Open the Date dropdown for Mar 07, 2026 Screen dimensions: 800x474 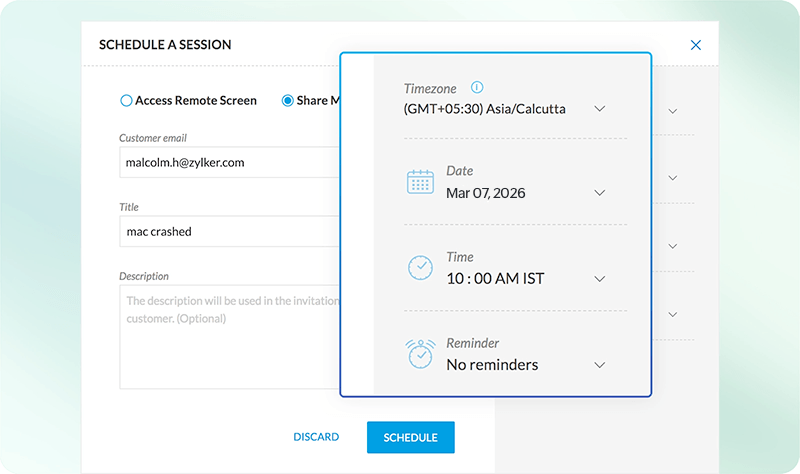600,192
